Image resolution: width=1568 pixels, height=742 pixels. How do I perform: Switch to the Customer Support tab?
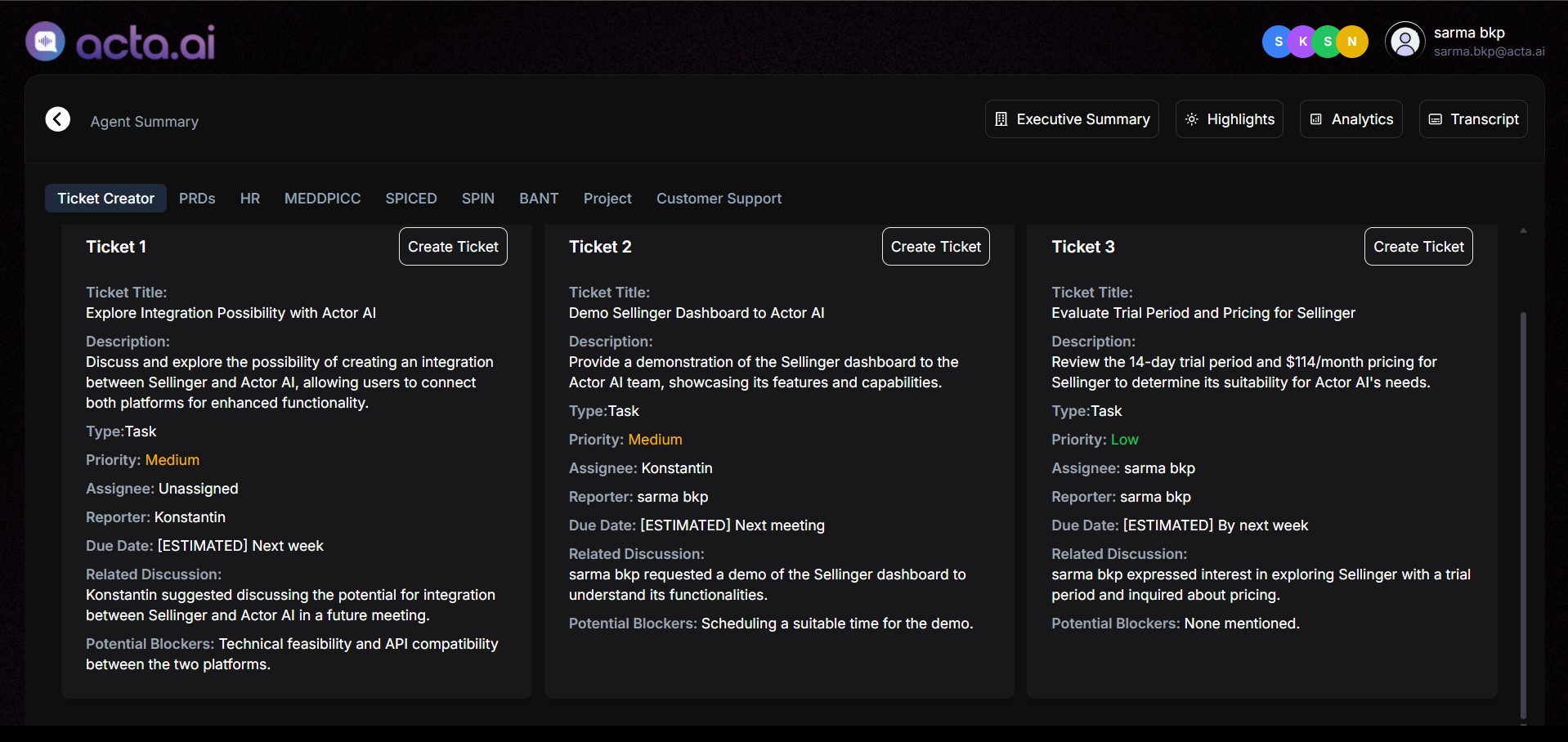[x=719, y=199]
